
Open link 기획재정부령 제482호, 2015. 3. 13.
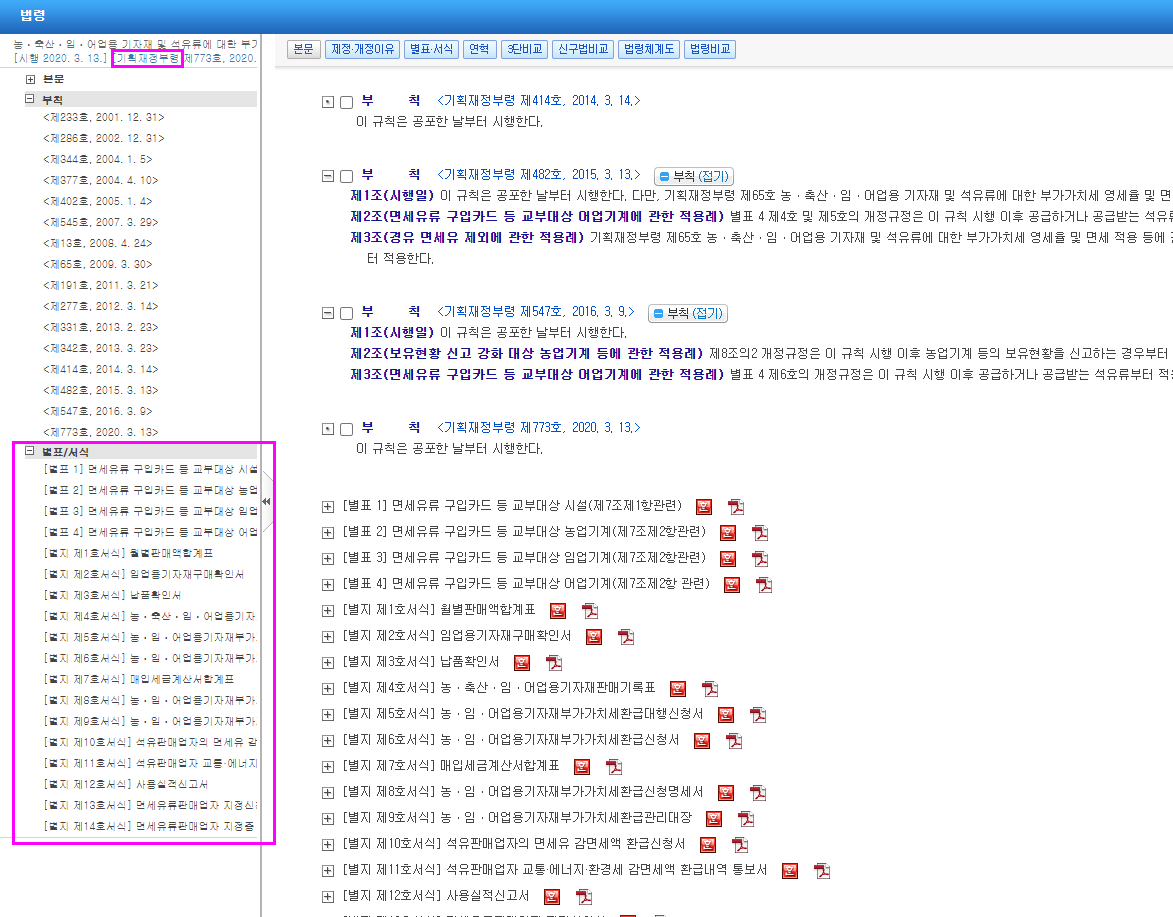(x=539, y=175)
